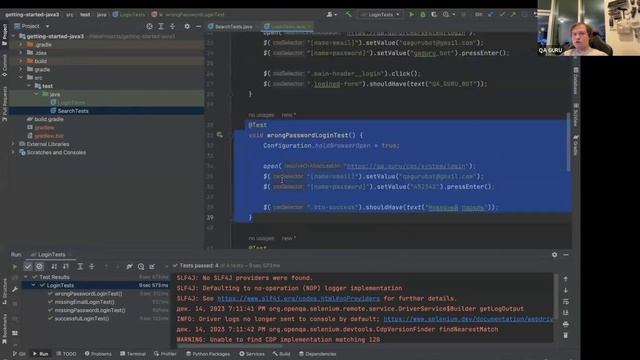Click Sort Alphabetically in the test toolbar
The image size is (640, 360).
pos(54,267)
